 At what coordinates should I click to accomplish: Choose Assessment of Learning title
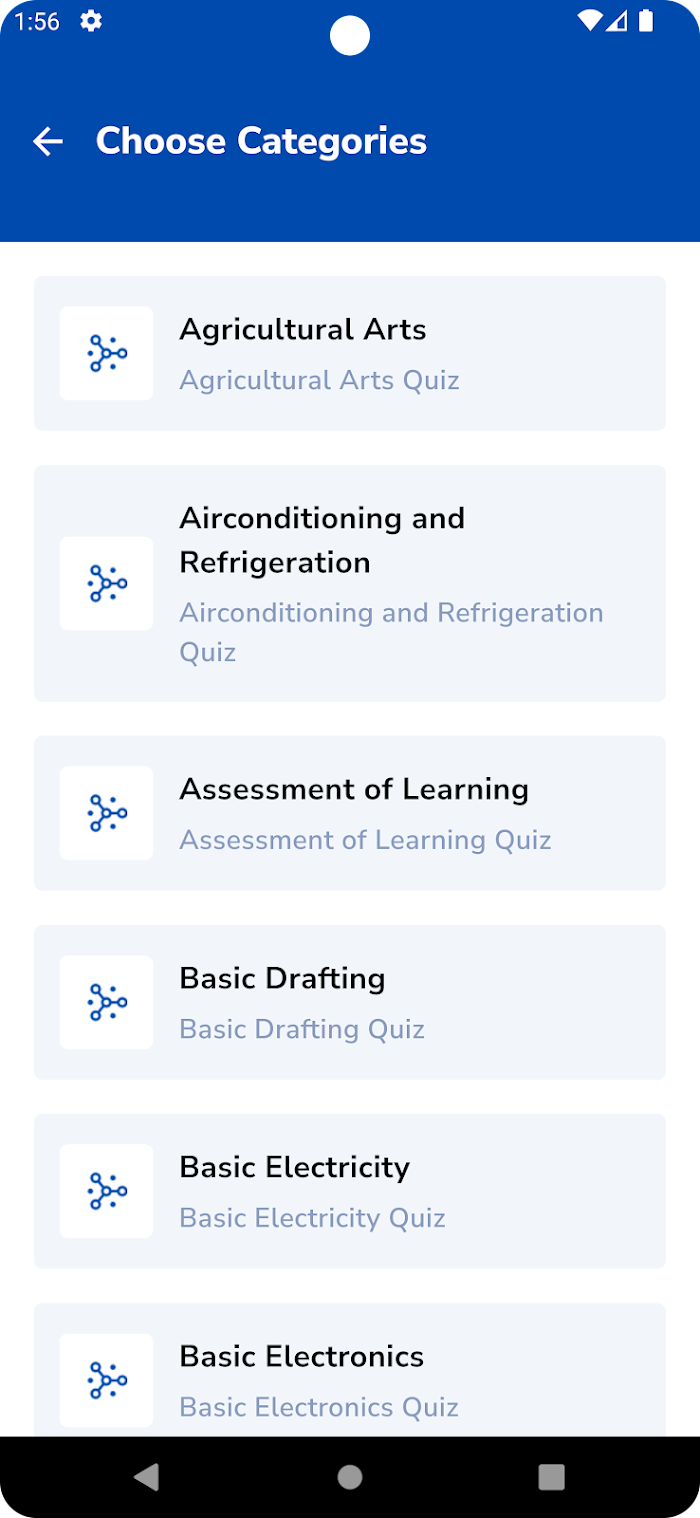click(x=354, y=789)
